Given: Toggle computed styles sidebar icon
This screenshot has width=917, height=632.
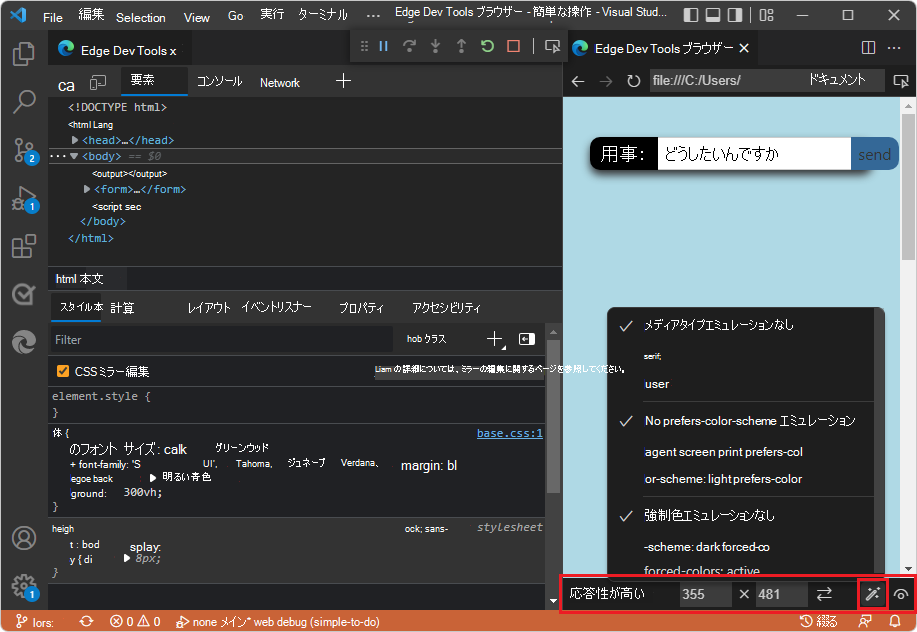Looking at the screenshot, I should pyautogui.click(x=527, y=339).
